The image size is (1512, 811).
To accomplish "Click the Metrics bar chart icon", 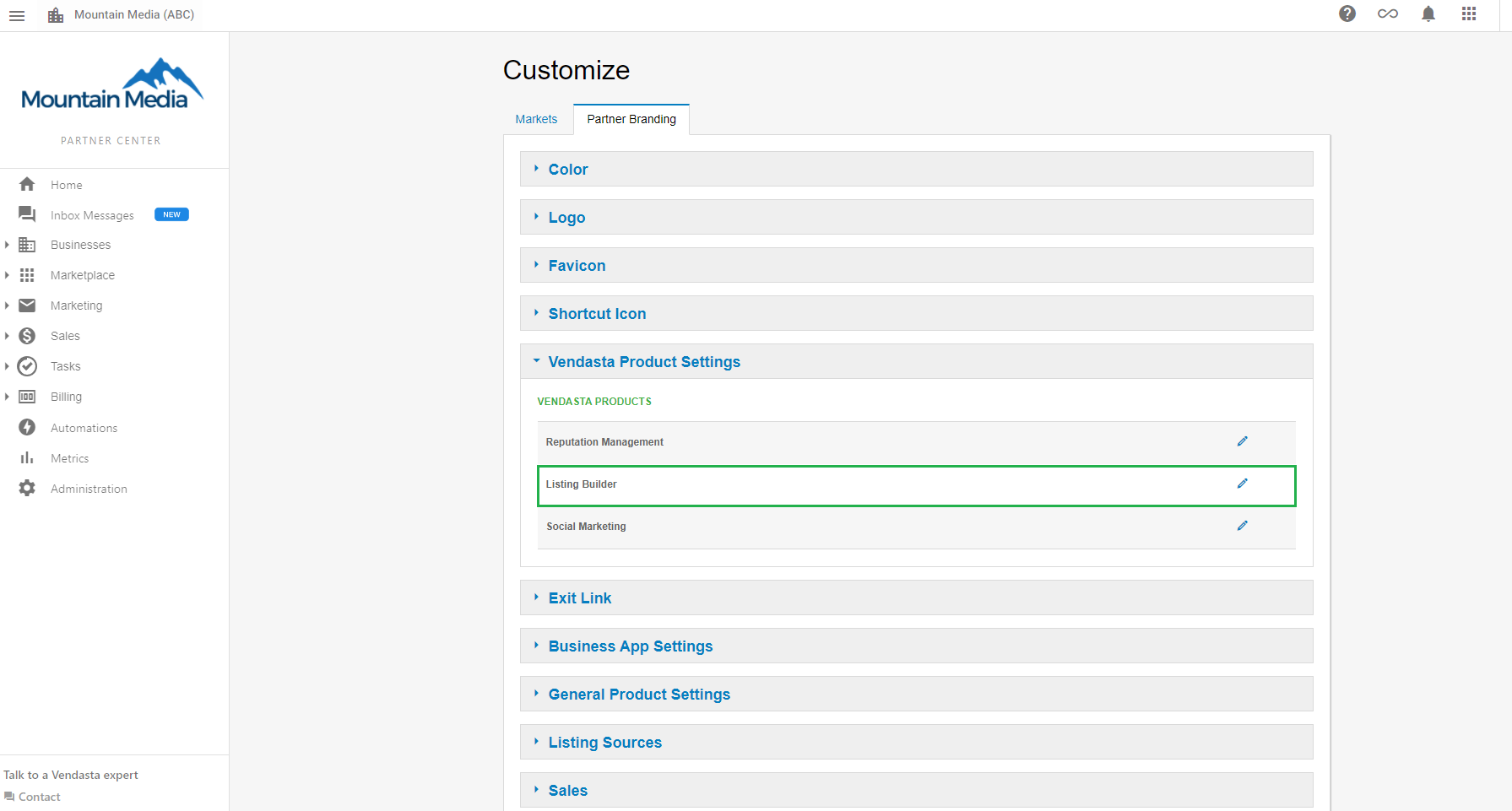I will coord(27,457).
